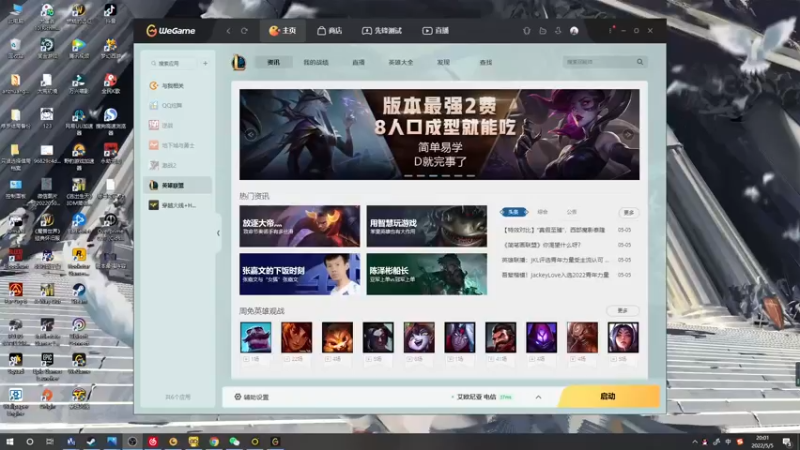Open the bearded Graves champion portrait
800x450 pixels.
(501, 337)
